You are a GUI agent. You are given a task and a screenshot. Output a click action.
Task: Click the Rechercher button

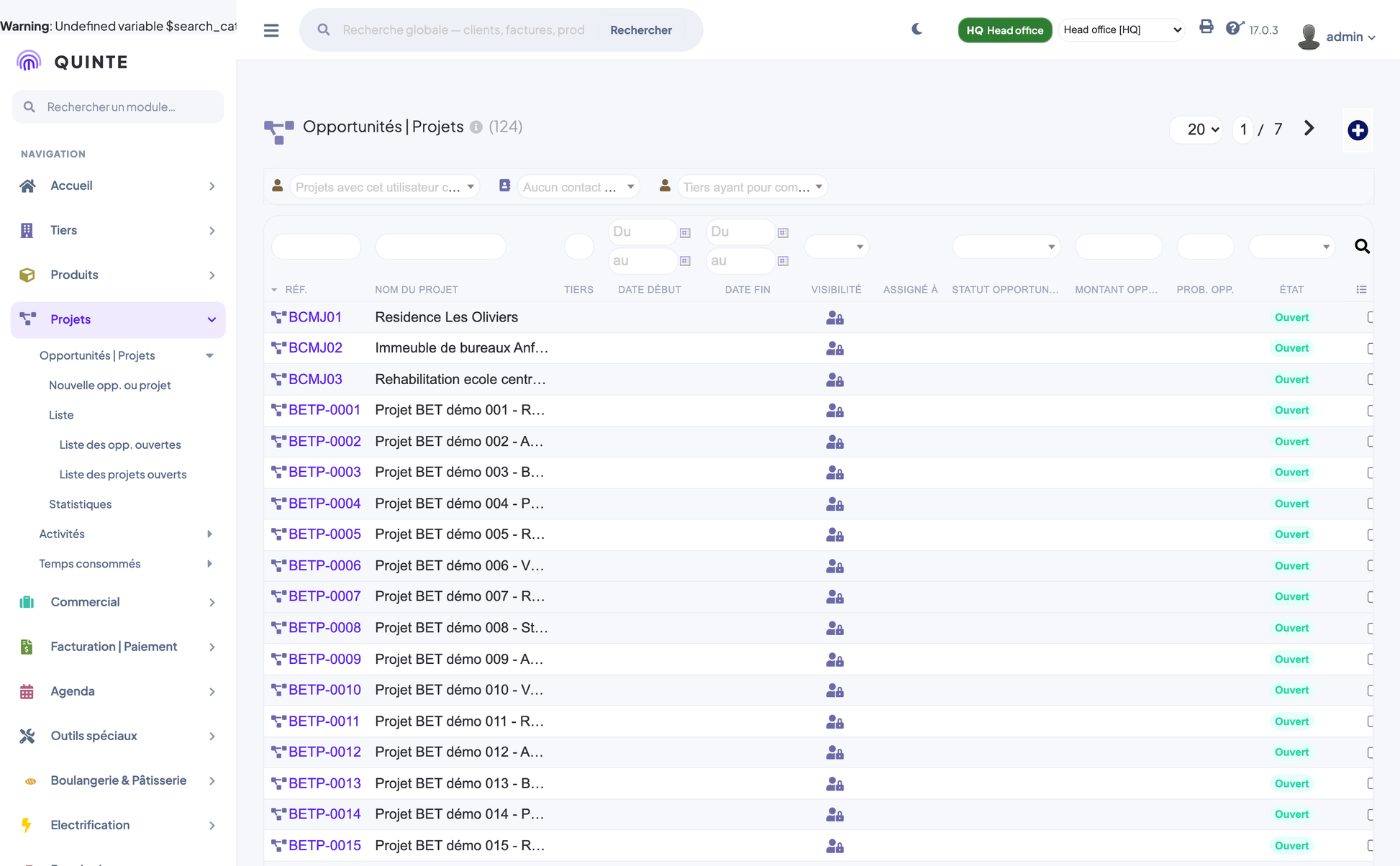tap(640, 29)
